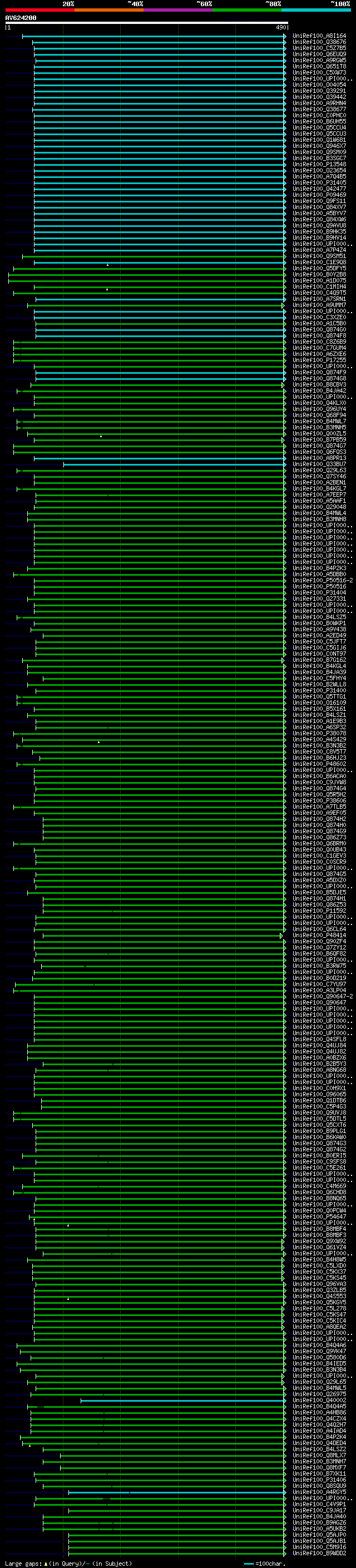The image size is (356, 1568).
Task: Select the UniRef100_P13548 label
Action: coord(319,164)
